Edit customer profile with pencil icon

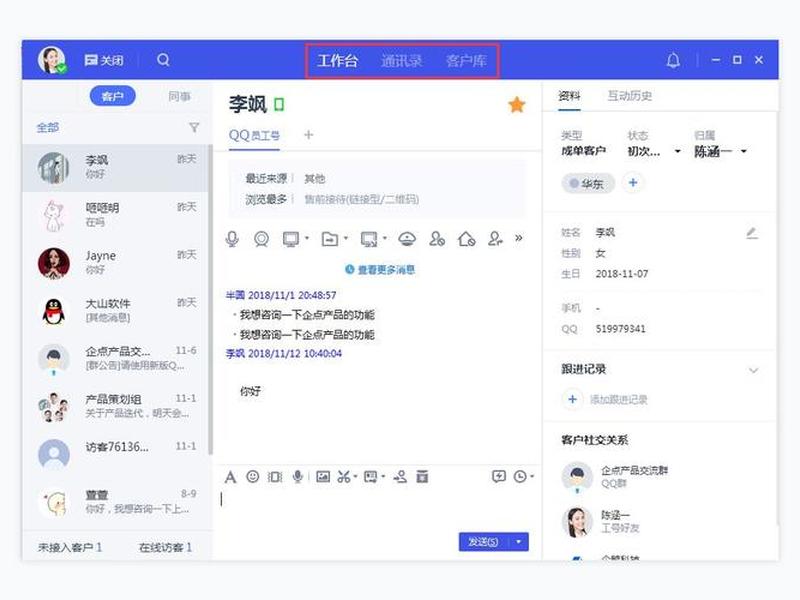coord(752,234)
